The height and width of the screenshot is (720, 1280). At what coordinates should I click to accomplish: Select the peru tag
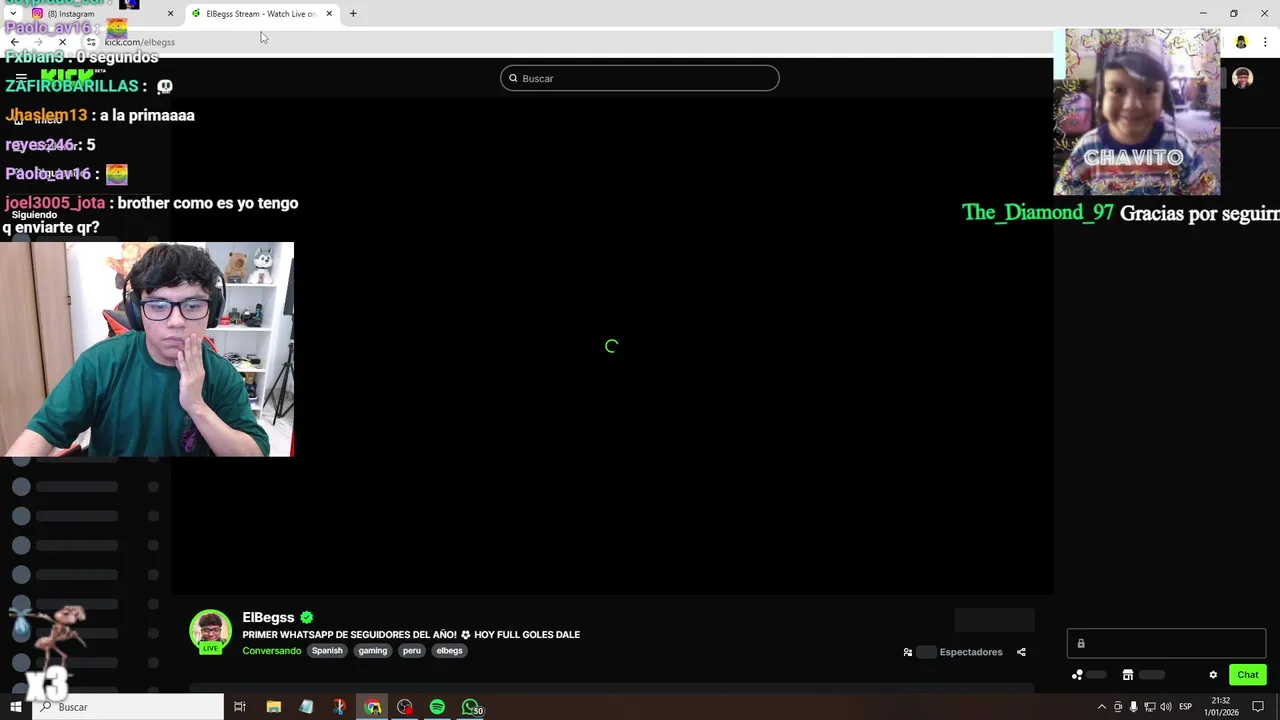tap(412, 651)
